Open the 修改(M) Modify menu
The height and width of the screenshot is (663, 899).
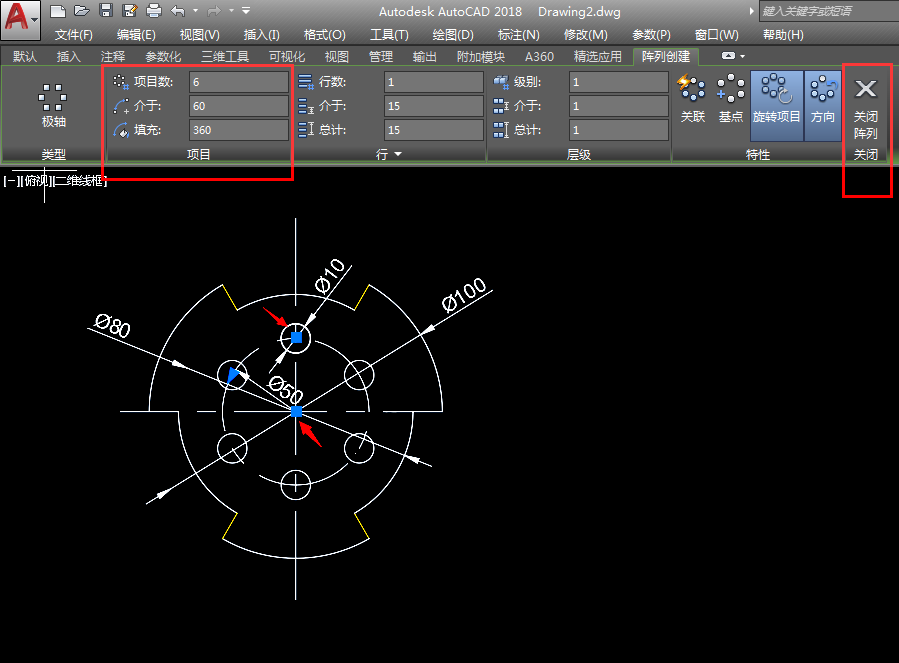pos(585,34)
